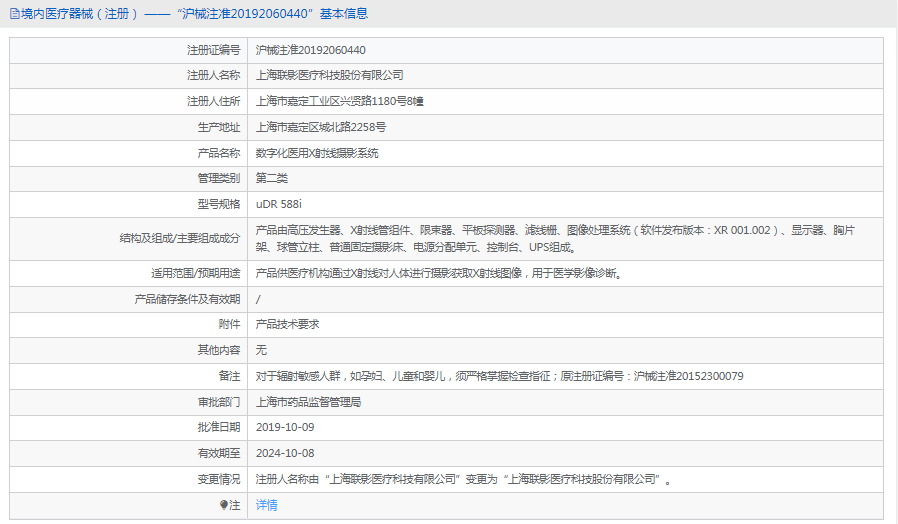Click attachment value 产品技术要求

pos(287,324)
